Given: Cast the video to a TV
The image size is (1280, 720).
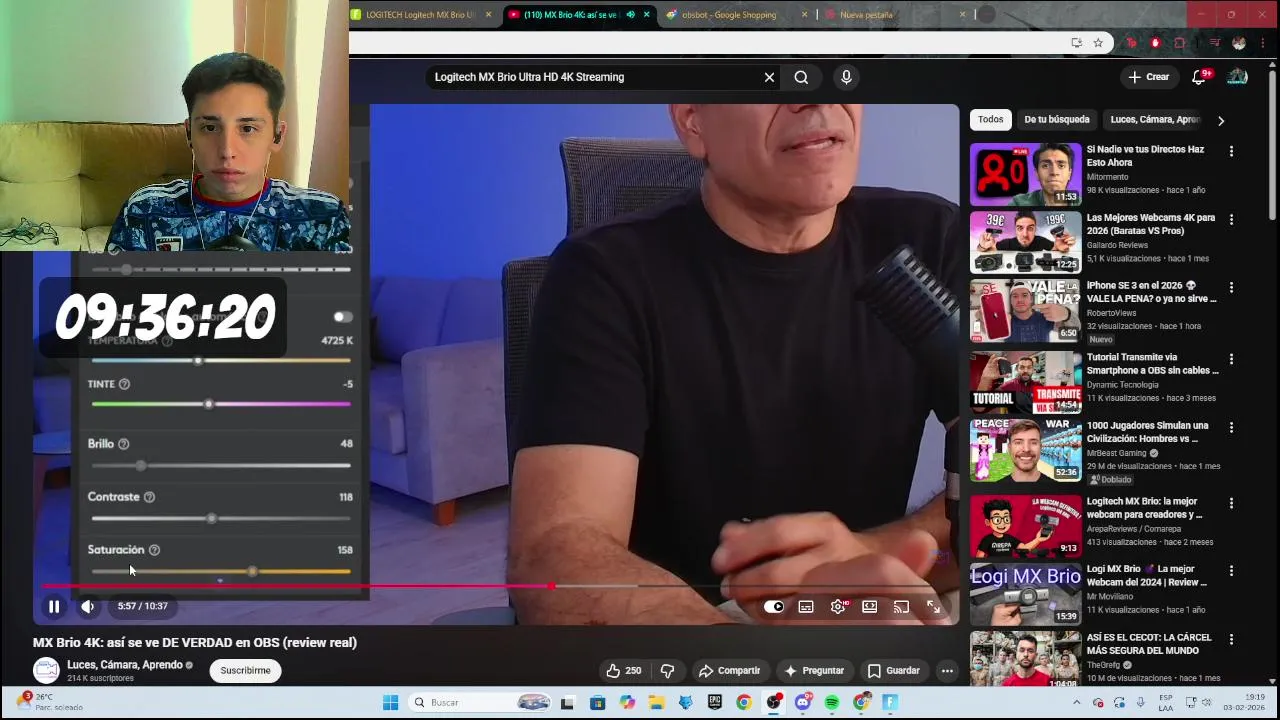Looking at the screenshot, I should pos(901,606).
